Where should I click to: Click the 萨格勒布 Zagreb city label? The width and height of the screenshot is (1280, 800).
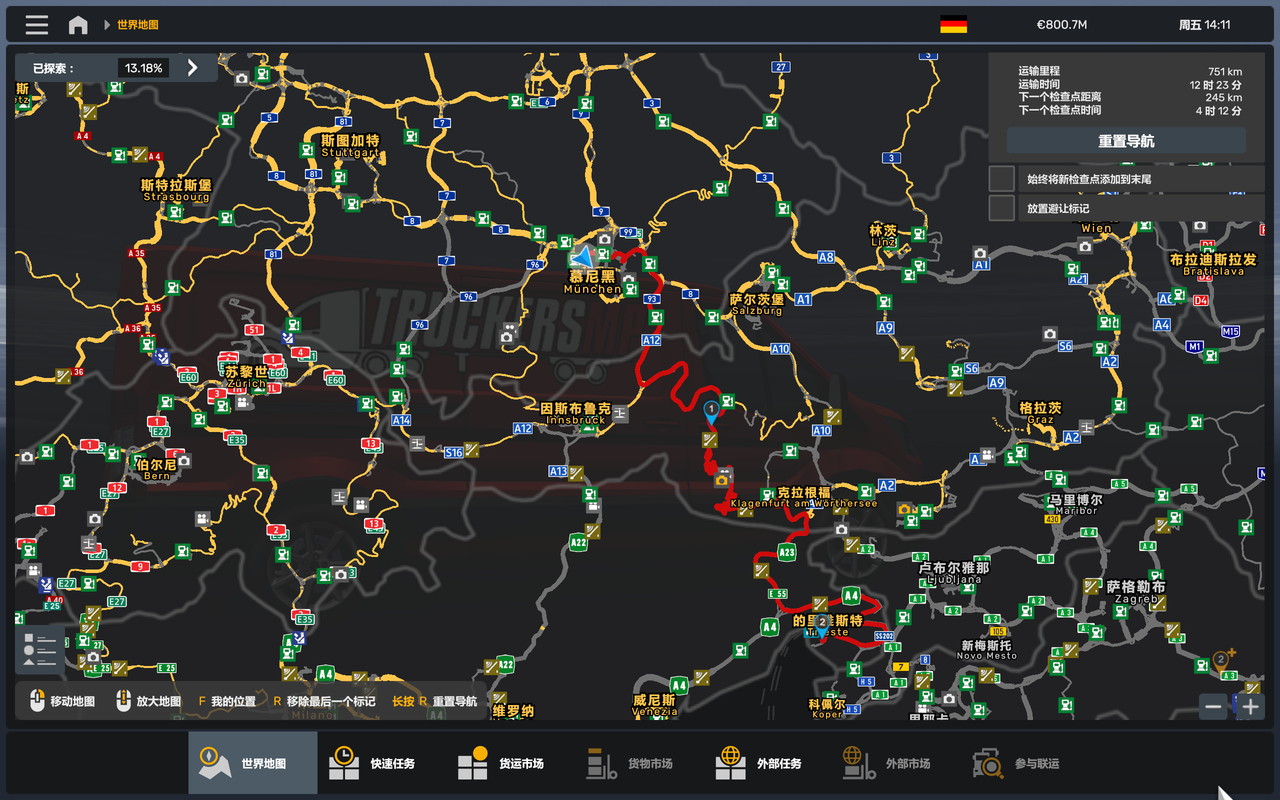(x=1135, y=592)
